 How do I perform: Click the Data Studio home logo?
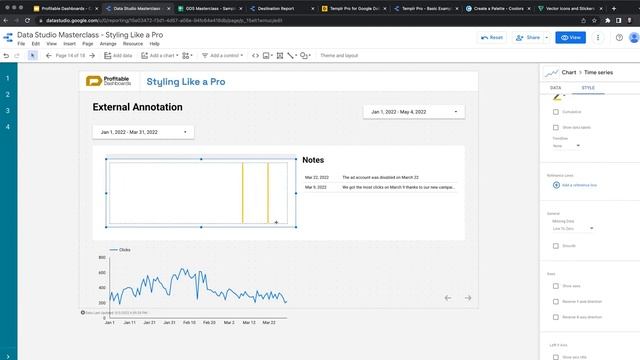pyautogui.click(x=8, y=38)
